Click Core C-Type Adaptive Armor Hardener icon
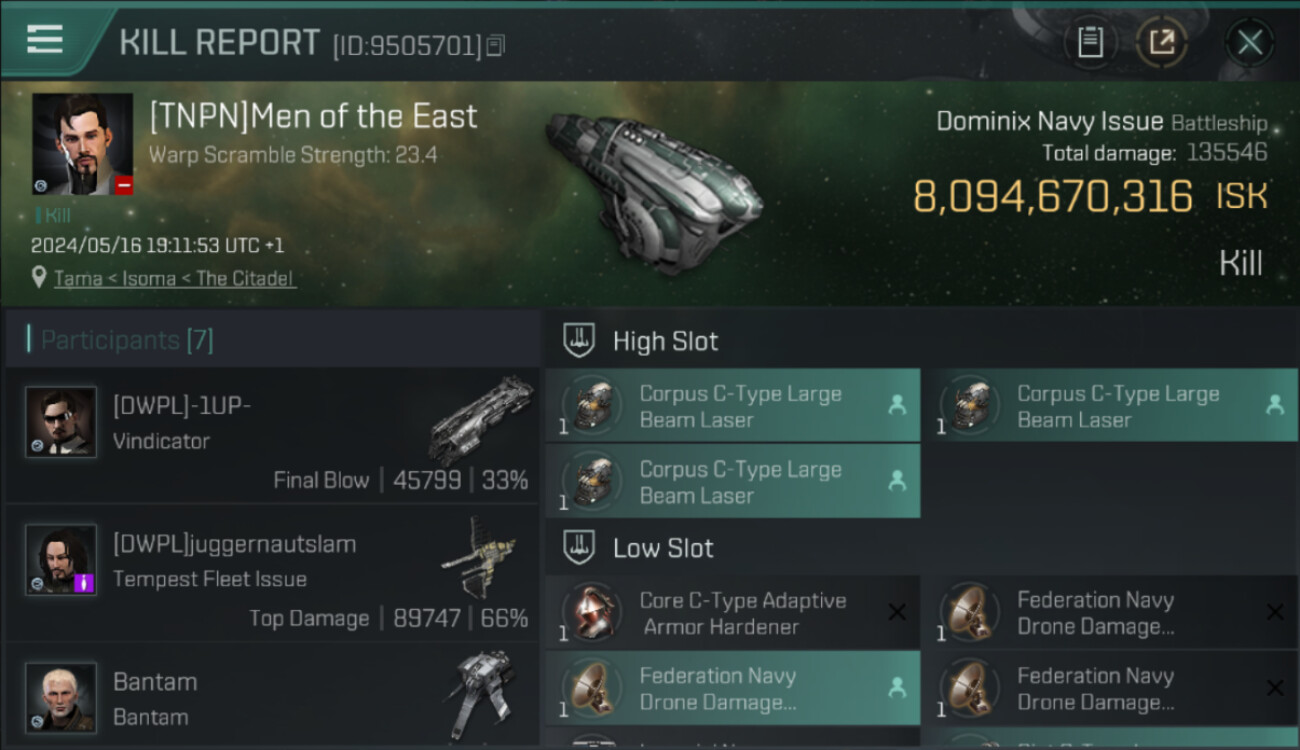 [593, 612]
